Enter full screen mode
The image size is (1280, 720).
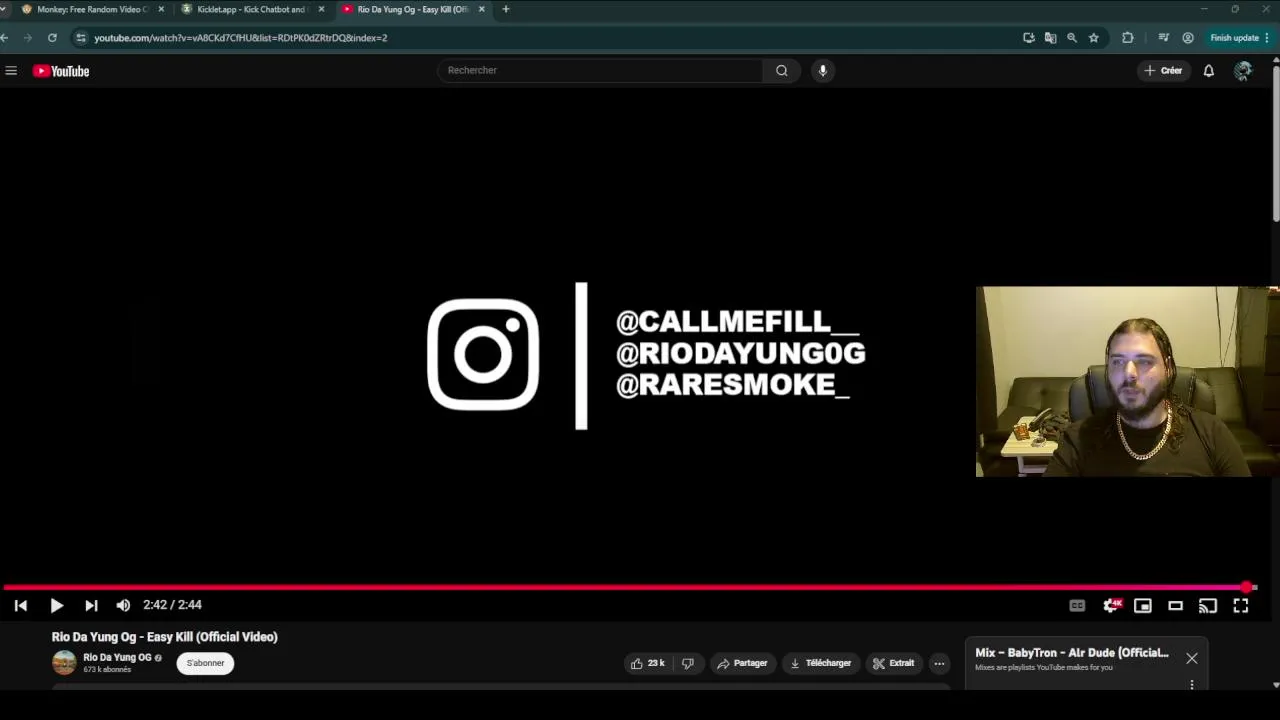(x=1241, y=605)
